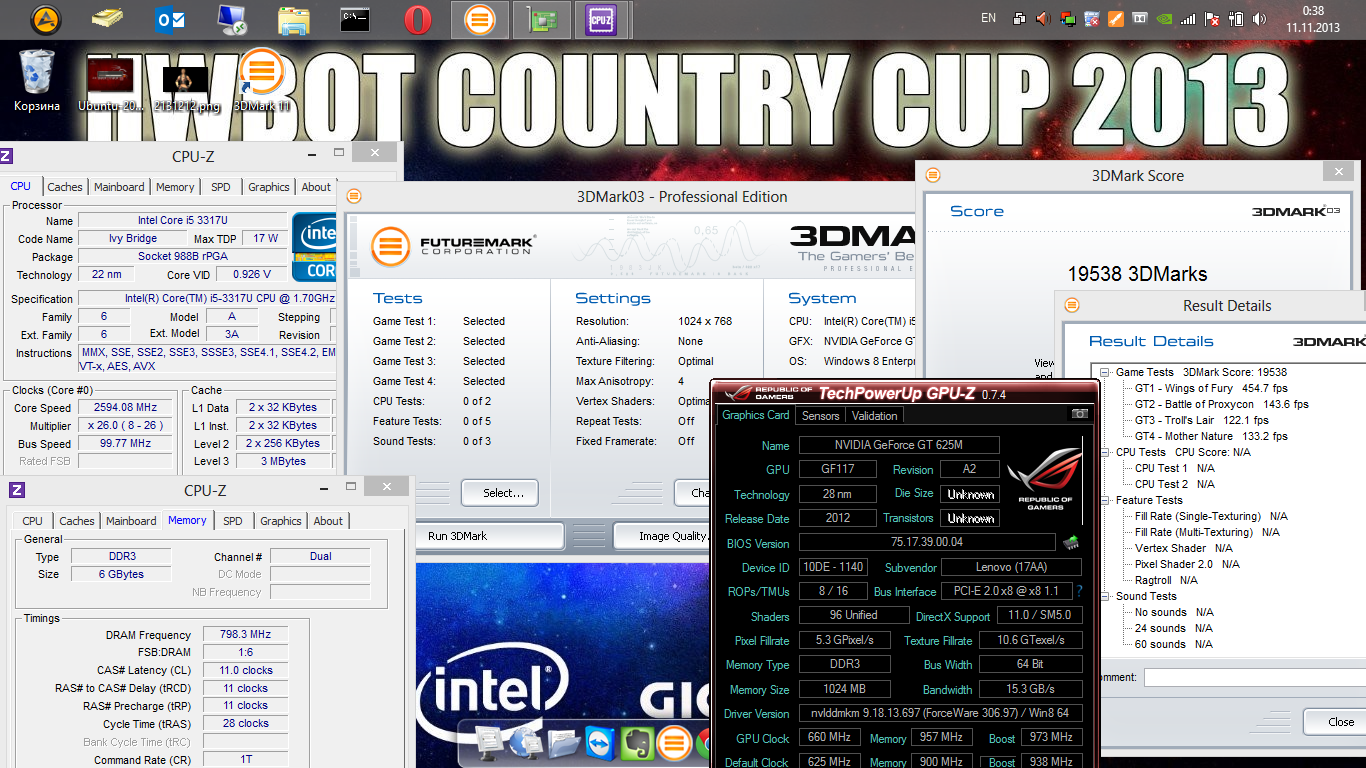Open File Explorer from the taskbar

293,19
